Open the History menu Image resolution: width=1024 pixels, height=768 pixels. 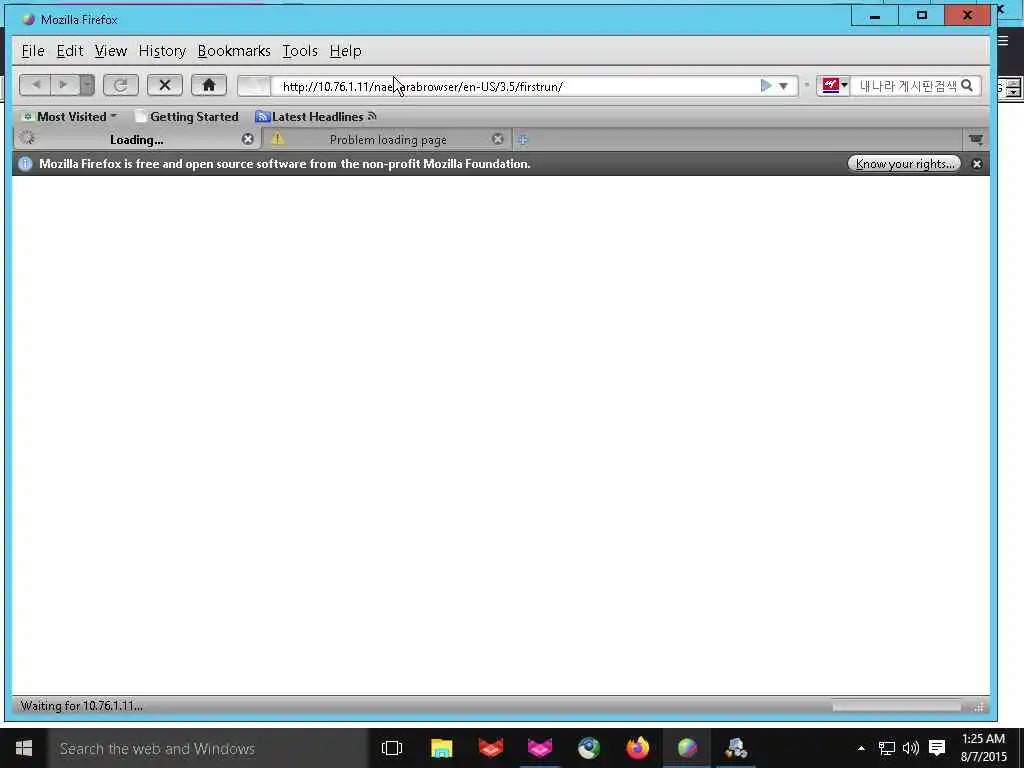162,51
